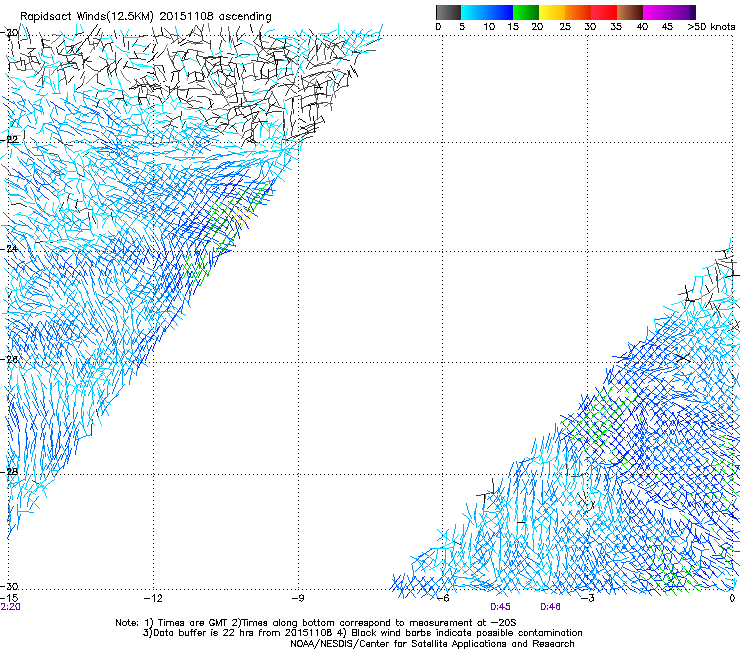Click the latitude label '-24'
Image resolution: width=740 pixels, height=650 pixels.
[10, 248]
